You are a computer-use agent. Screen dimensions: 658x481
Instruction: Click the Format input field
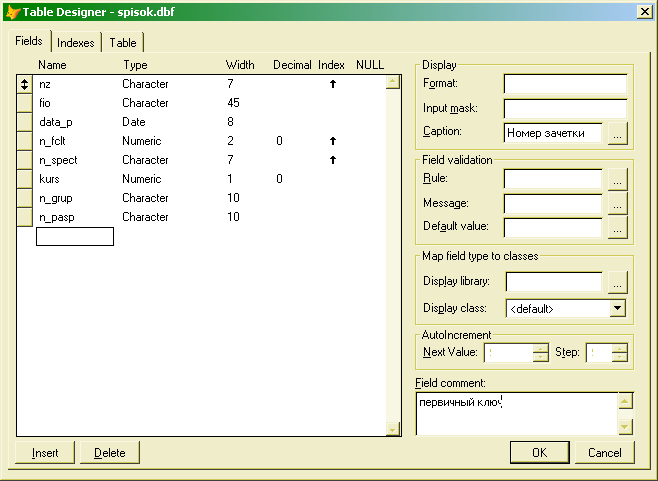pos(564,83)
